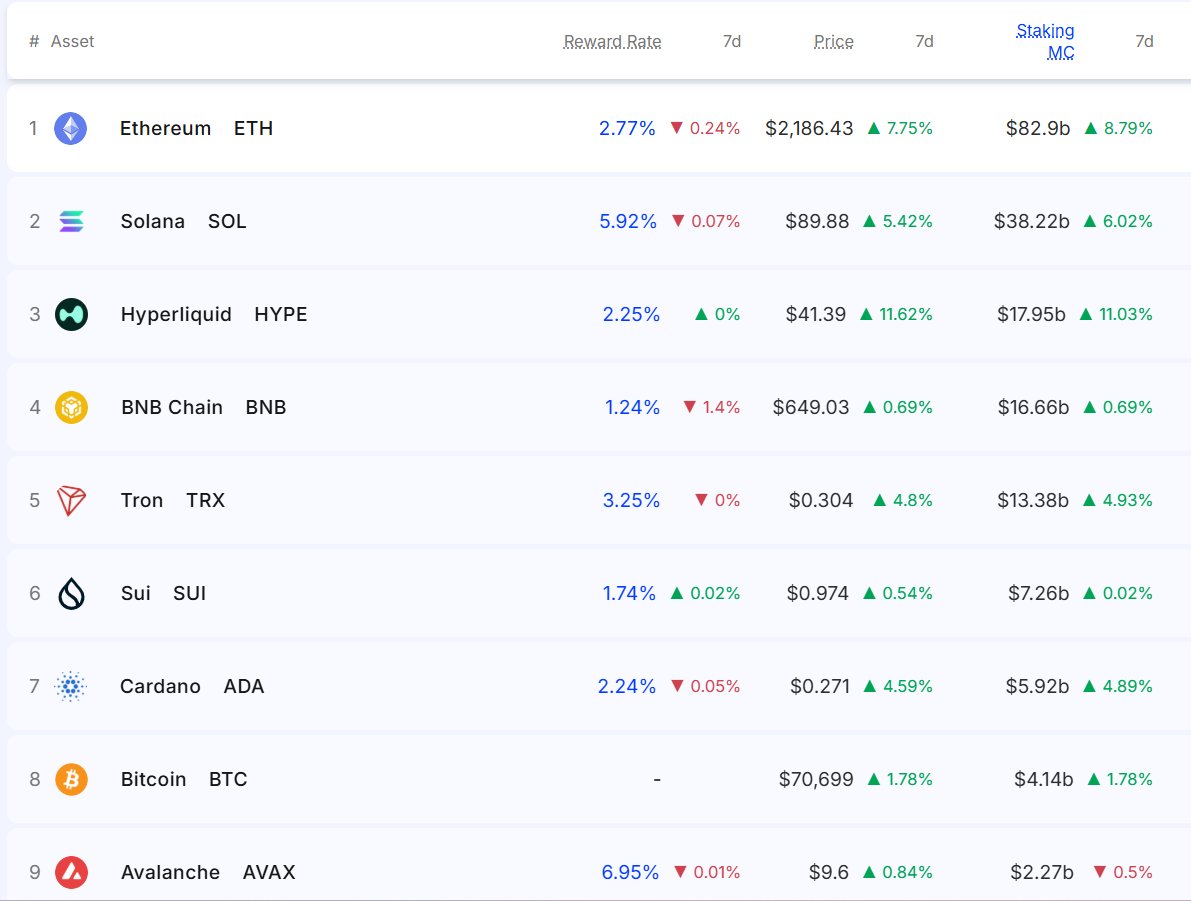Click the SOL ticker symbol
Viewport: 1191px width, 901px height.
(227, 221)
